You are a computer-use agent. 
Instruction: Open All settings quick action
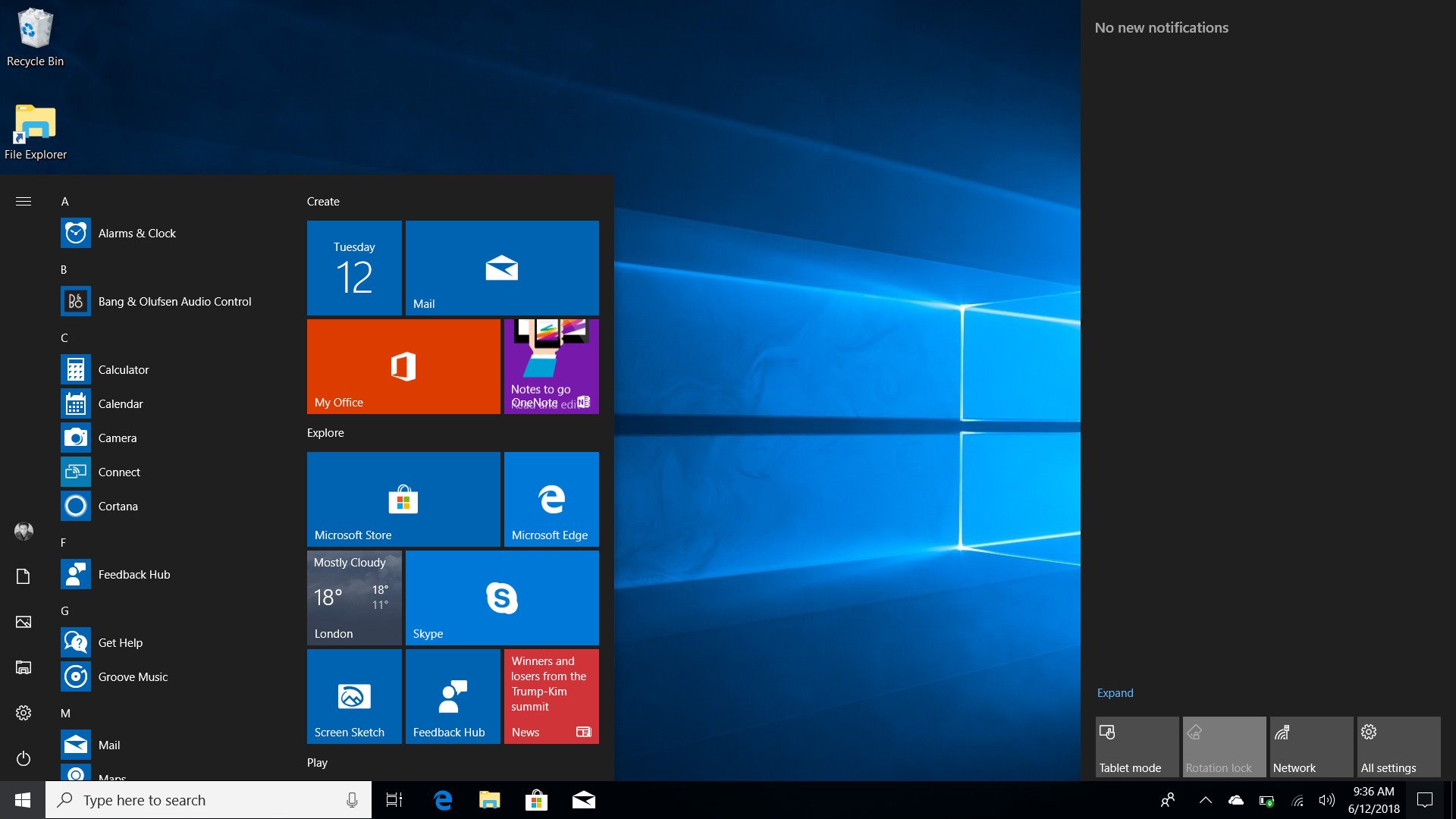pyautogui.click(x=1399, y=747)
